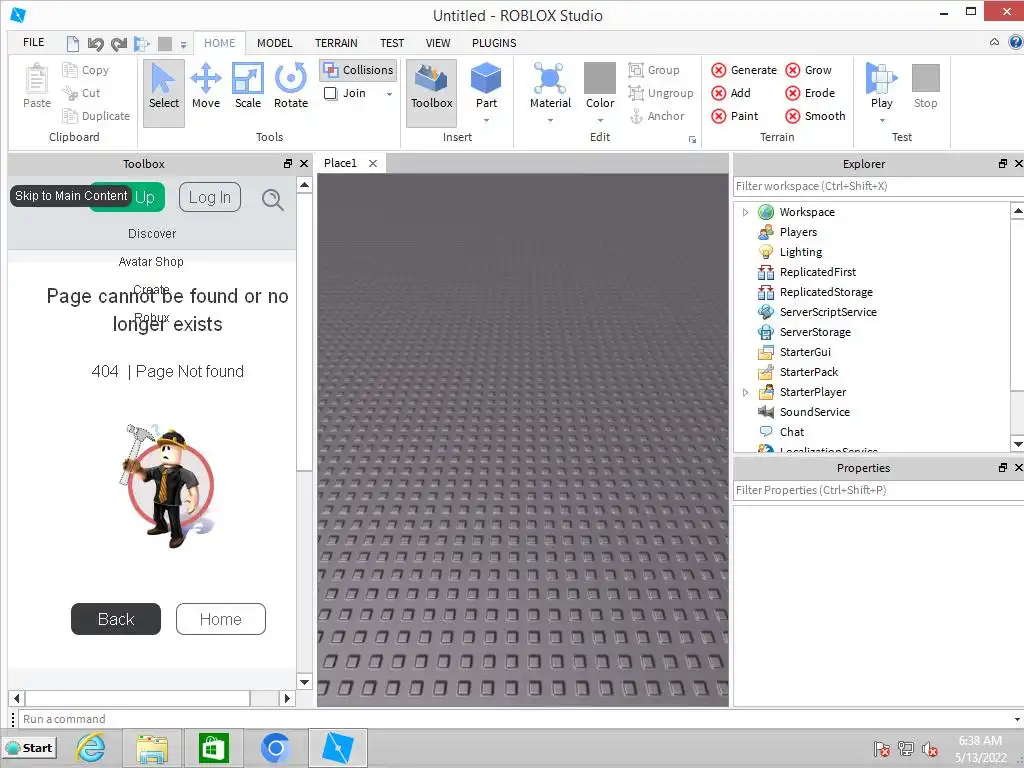Viewport: 1024px width, 768px height.
Task: Expand the StarterPlayer tree node
Action: 745,392
